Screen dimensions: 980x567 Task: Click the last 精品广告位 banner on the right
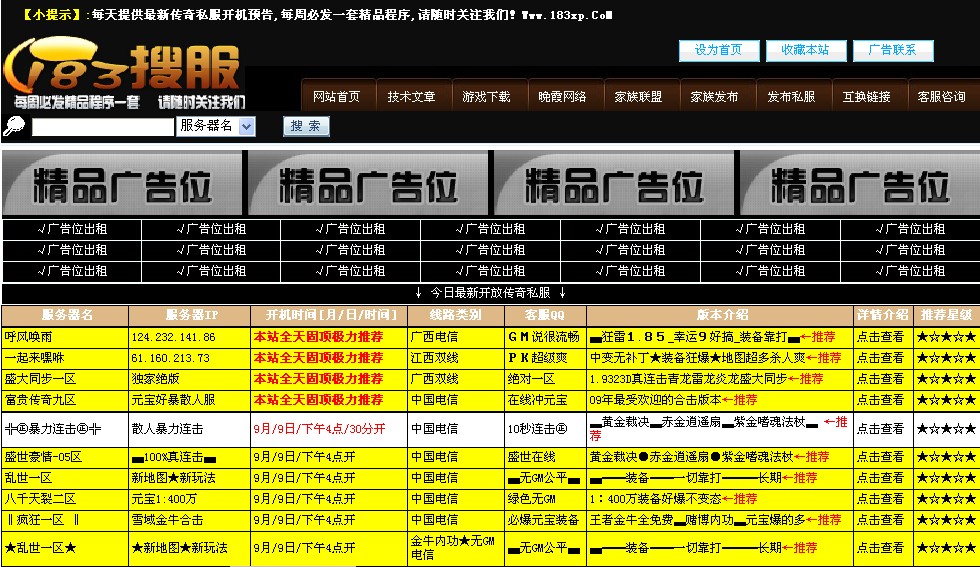coord(858,184)
